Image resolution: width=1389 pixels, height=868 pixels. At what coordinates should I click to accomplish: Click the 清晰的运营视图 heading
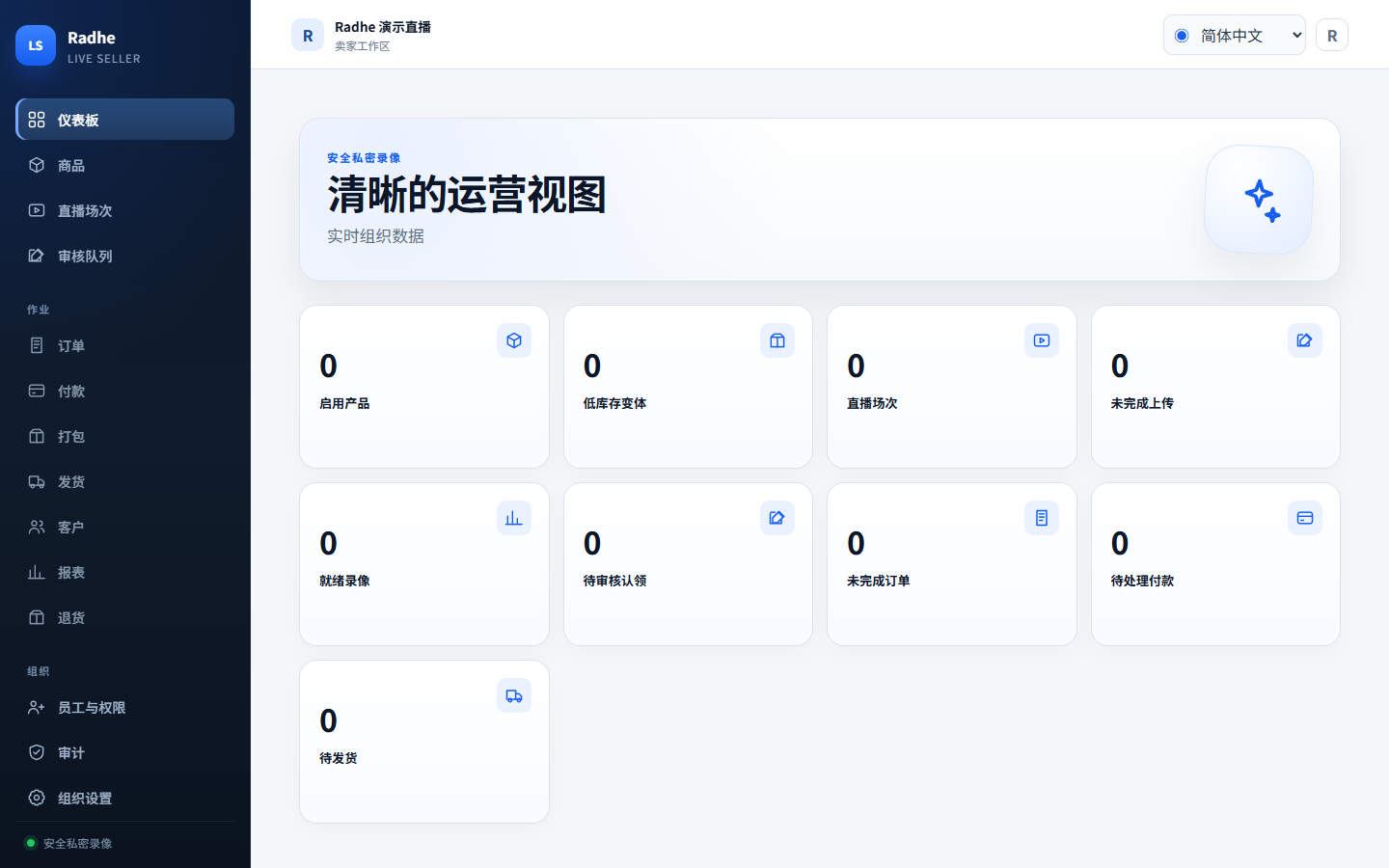467,195
